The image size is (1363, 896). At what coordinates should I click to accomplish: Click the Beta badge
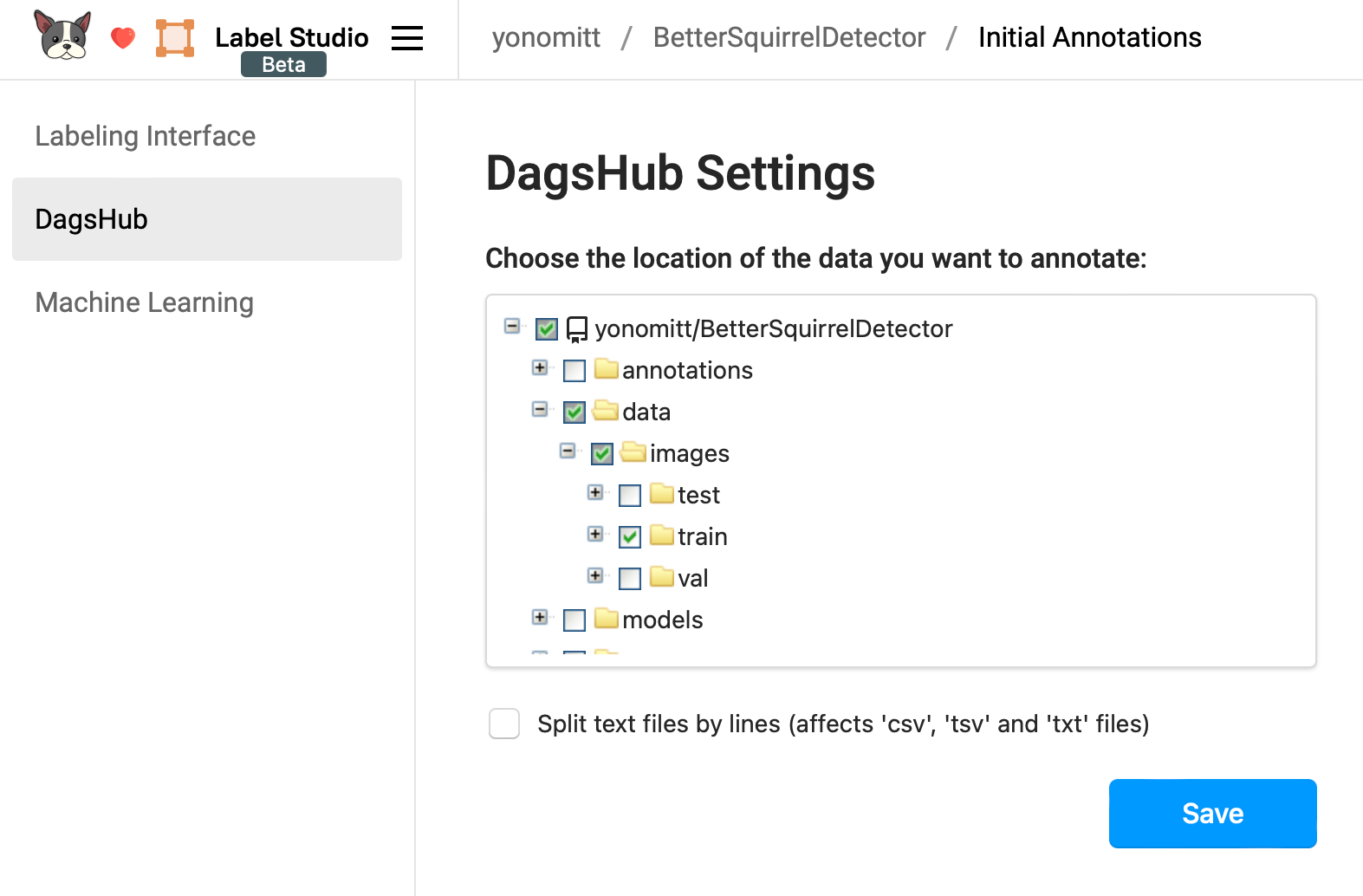(283, 64)
